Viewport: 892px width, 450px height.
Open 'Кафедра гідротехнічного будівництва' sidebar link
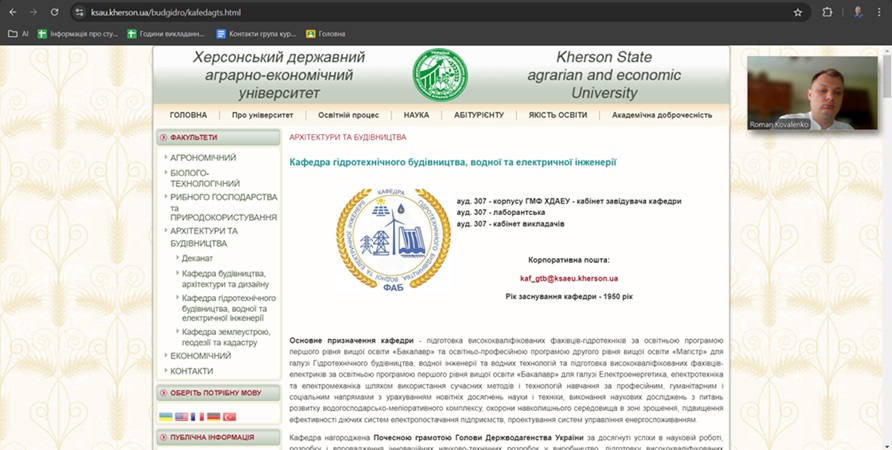click(229, 308)
